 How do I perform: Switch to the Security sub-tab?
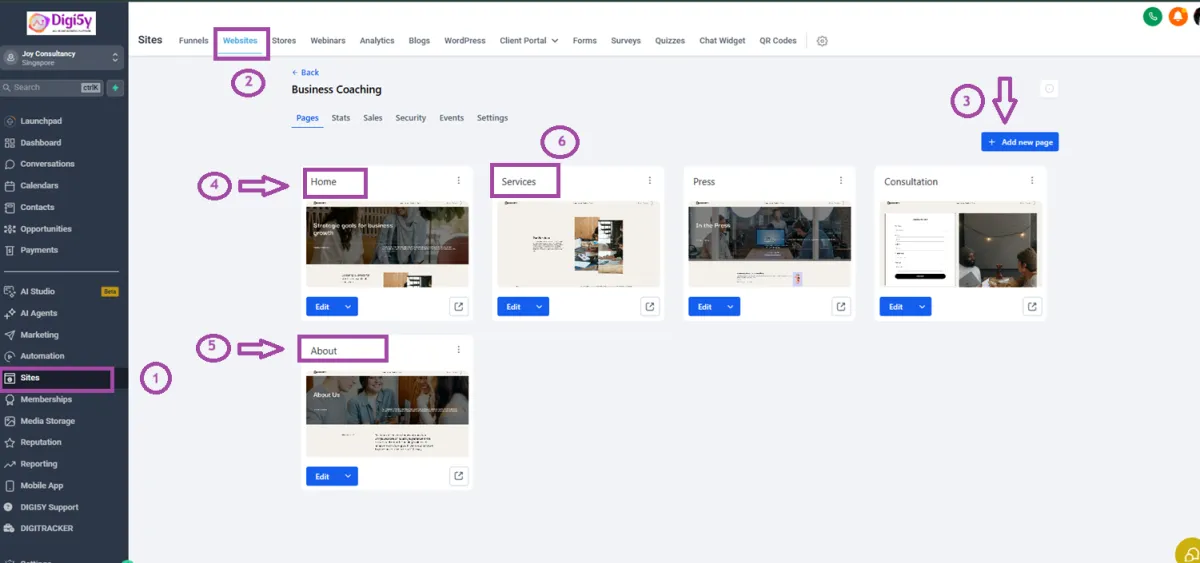point(411,118)
